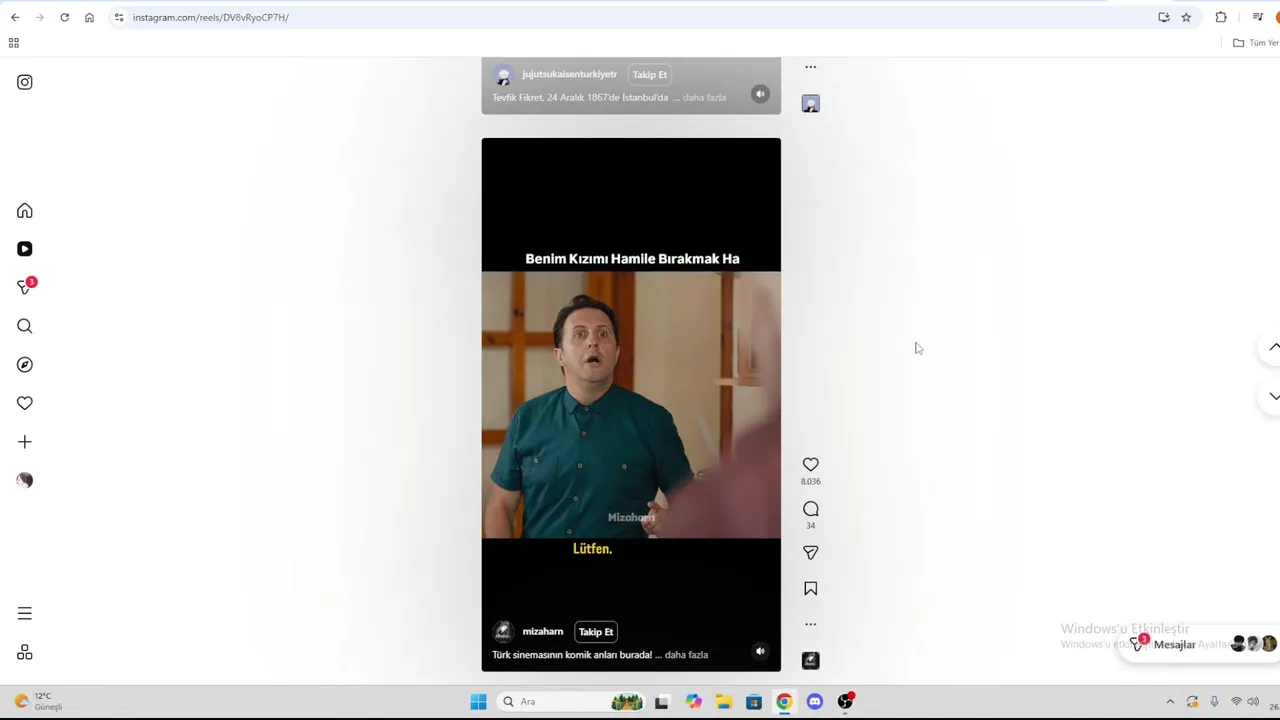Click the browser home button
The height and width of the screenshot is (720, 1280).
(90, 17)
